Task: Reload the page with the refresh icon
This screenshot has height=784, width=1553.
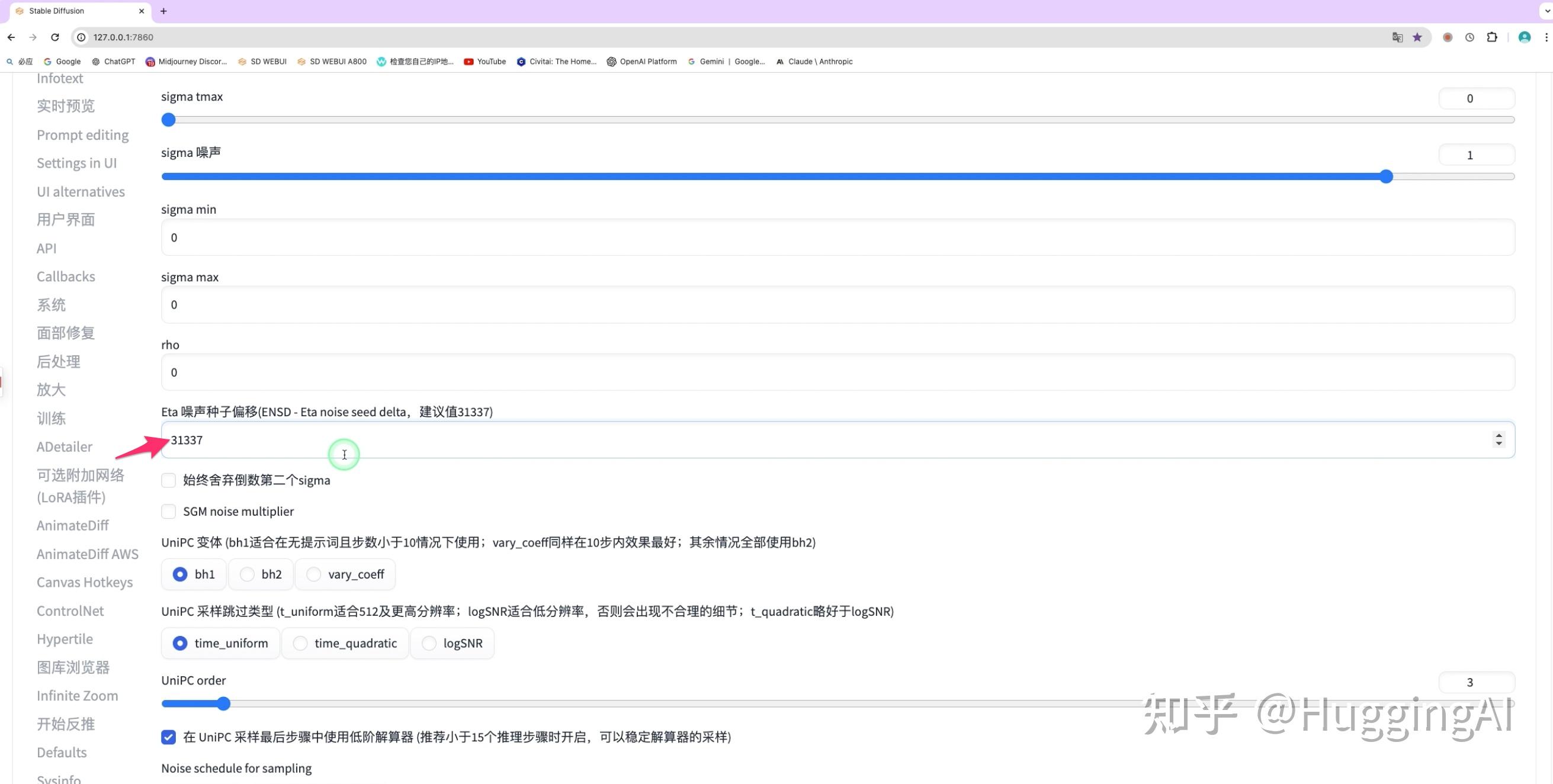Action: [55, 37]
